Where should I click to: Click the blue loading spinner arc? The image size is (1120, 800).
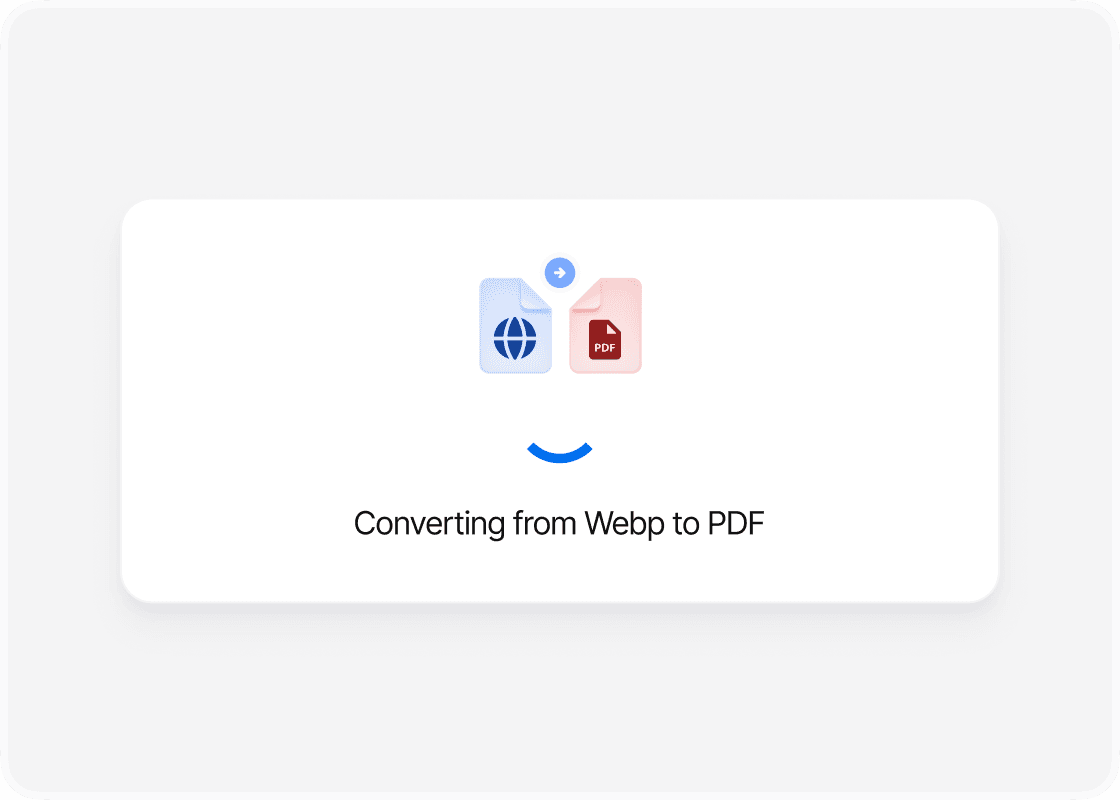(560, 453)
